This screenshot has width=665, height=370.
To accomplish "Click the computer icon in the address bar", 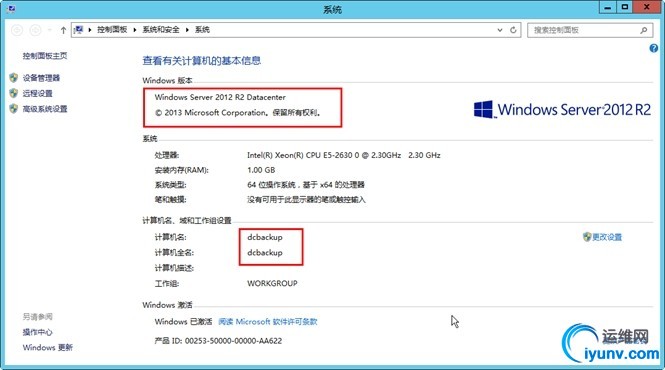I will point(78,30).
